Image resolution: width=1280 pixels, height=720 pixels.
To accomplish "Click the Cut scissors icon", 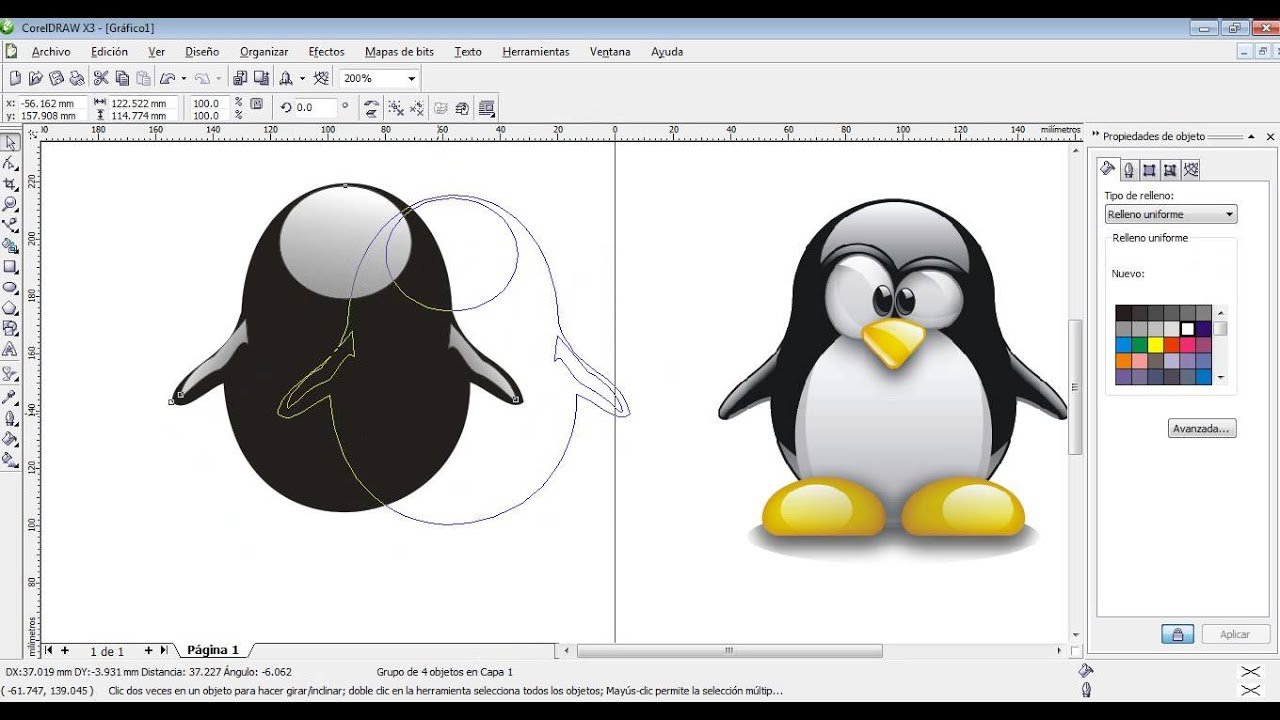I will click(101, 78).
